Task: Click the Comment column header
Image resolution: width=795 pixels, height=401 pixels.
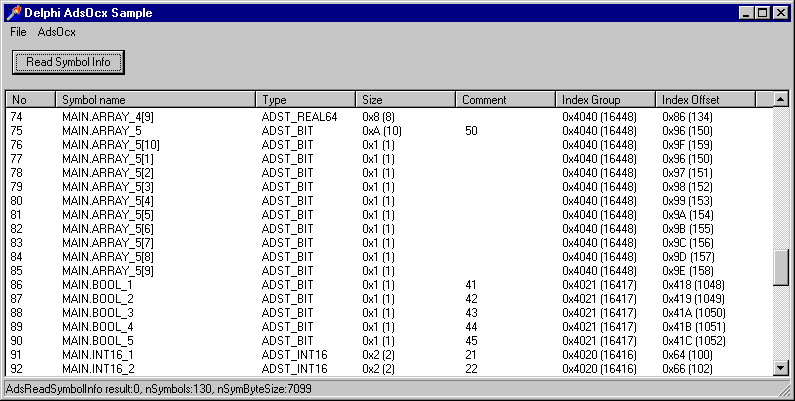Action: (x=505, y=100)
